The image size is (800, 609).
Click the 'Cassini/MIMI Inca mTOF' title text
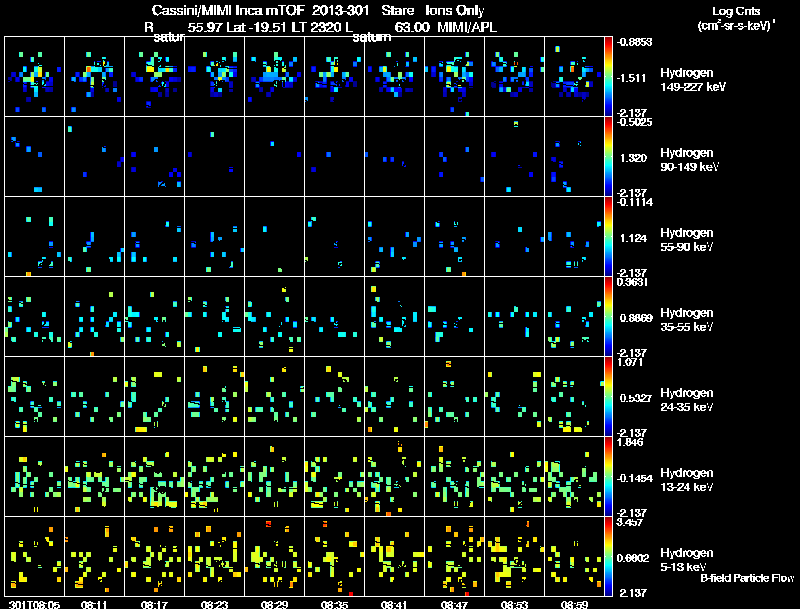click(x=228, y=10)
